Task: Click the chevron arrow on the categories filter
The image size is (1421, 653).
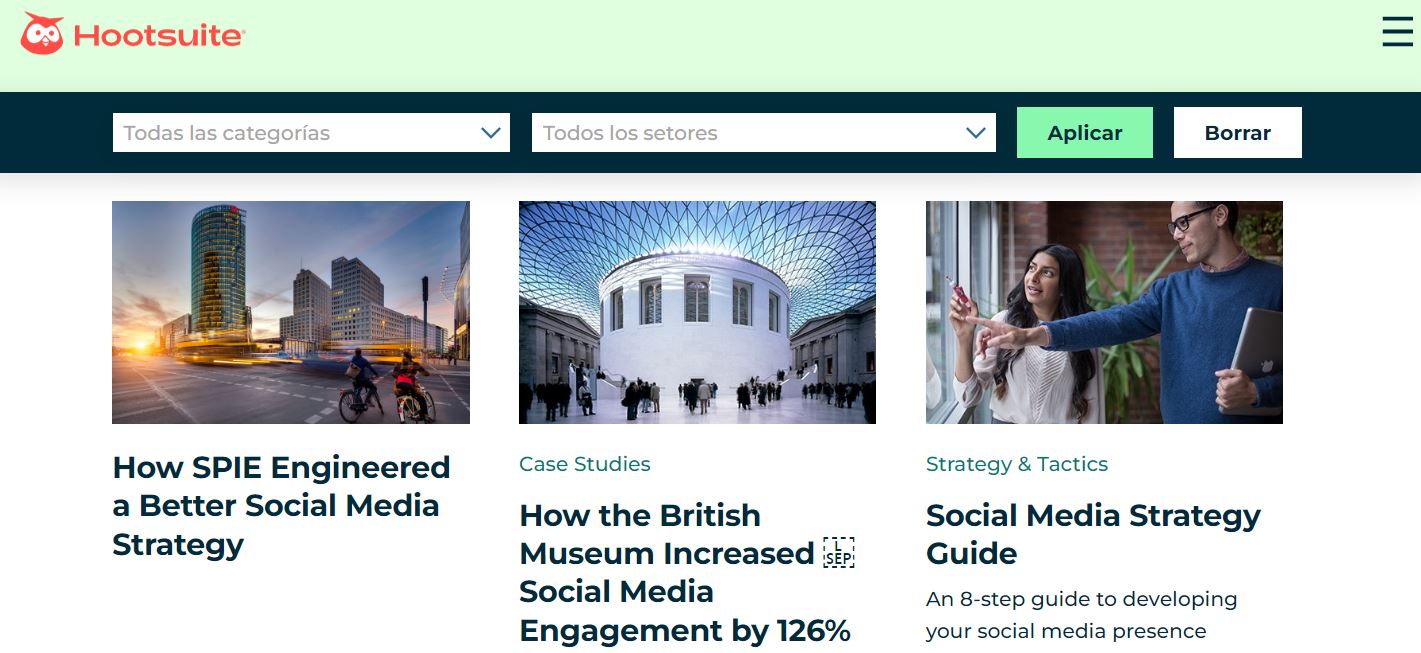Action: click(490, 133)
